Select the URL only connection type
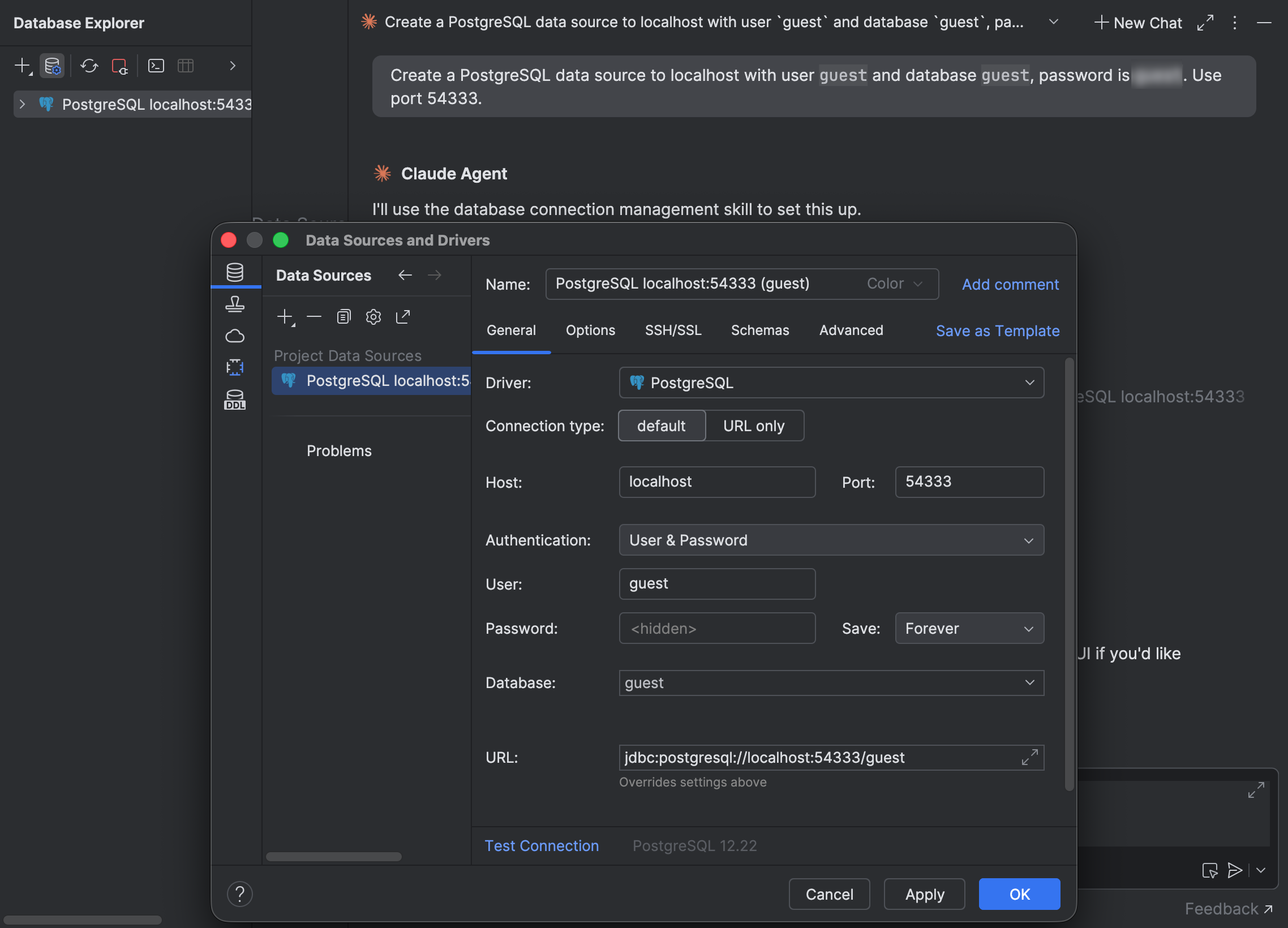 pos(754,426)
